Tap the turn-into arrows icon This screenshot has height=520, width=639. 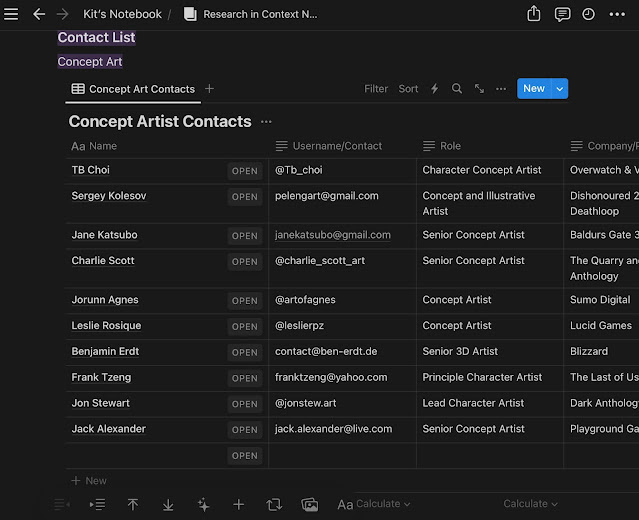(274, 505)
